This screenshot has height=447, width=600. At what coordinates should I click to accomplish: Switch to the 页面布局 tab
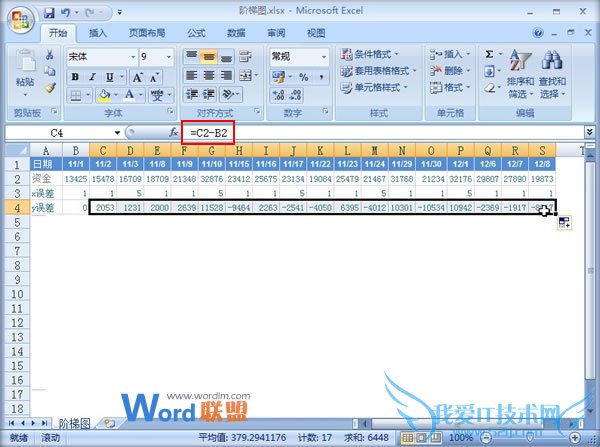click(x=147, y=33)
